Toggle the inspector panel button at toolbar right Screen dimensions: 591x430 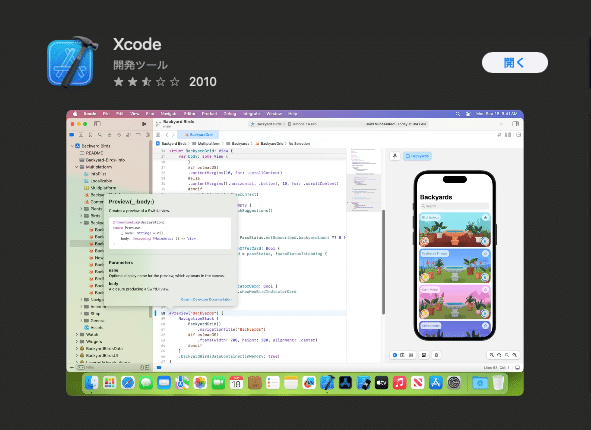tap(515, 124)
